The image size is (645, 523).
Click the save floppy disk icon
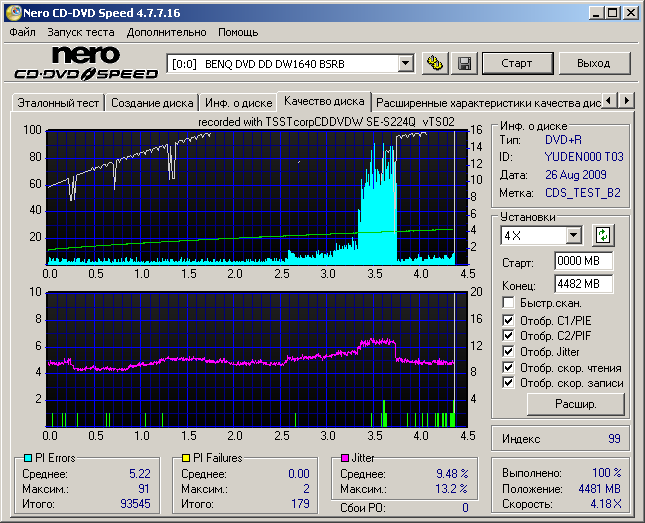[x=464, y=63]
